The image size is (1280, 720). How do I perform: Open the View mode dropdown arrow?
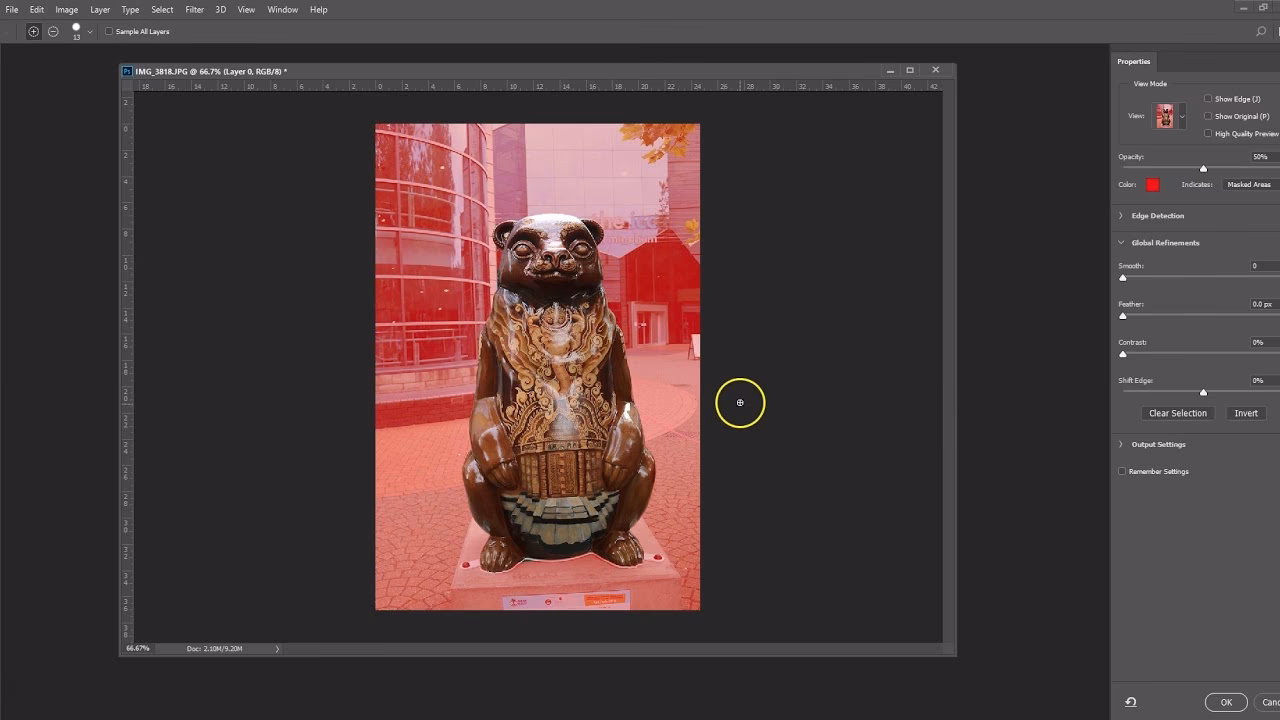(x=1184, y=115)
